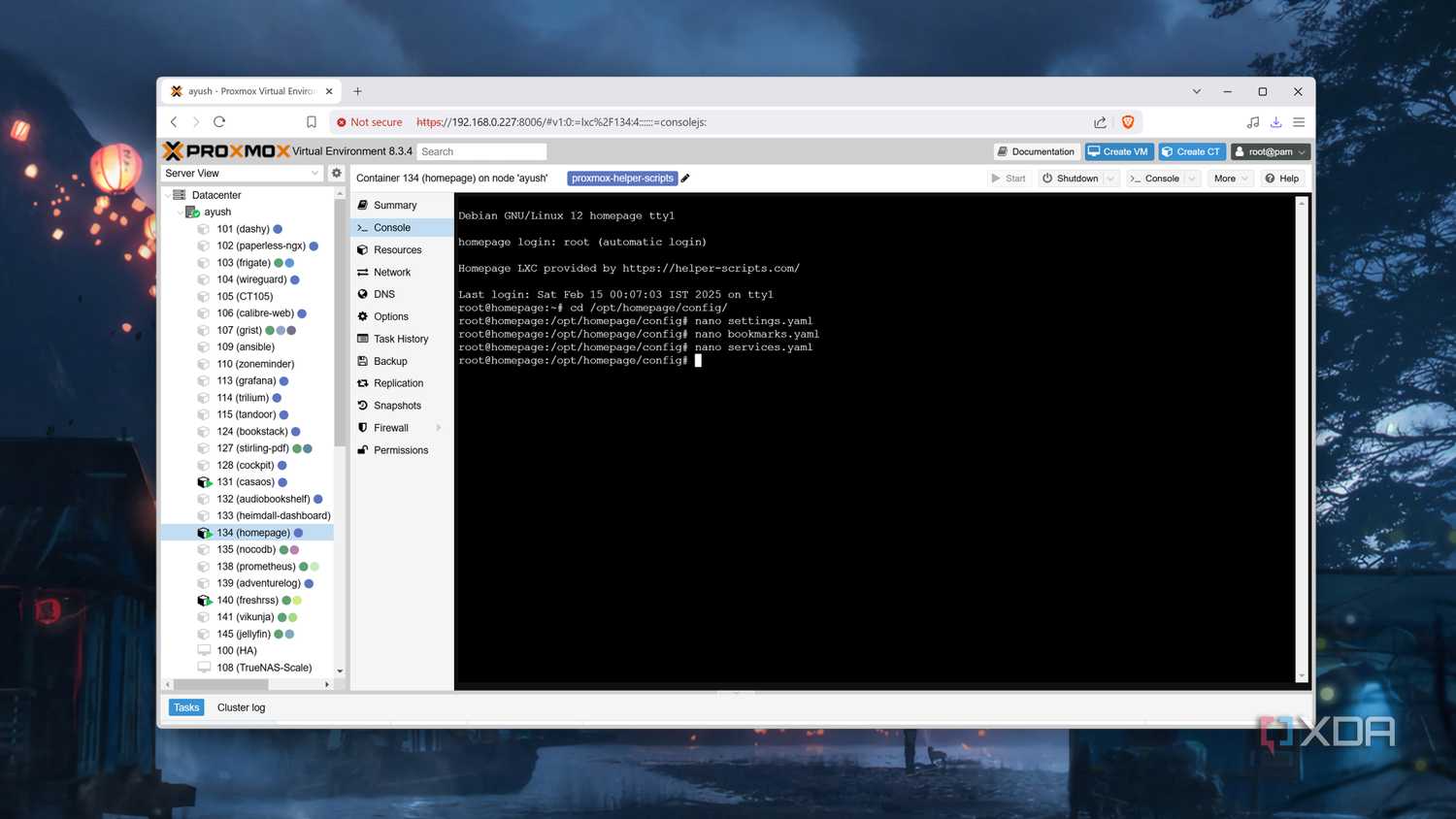Open the Documentation button
This screenshot has width=1456, height=819.
click(x=1036, y=151)
